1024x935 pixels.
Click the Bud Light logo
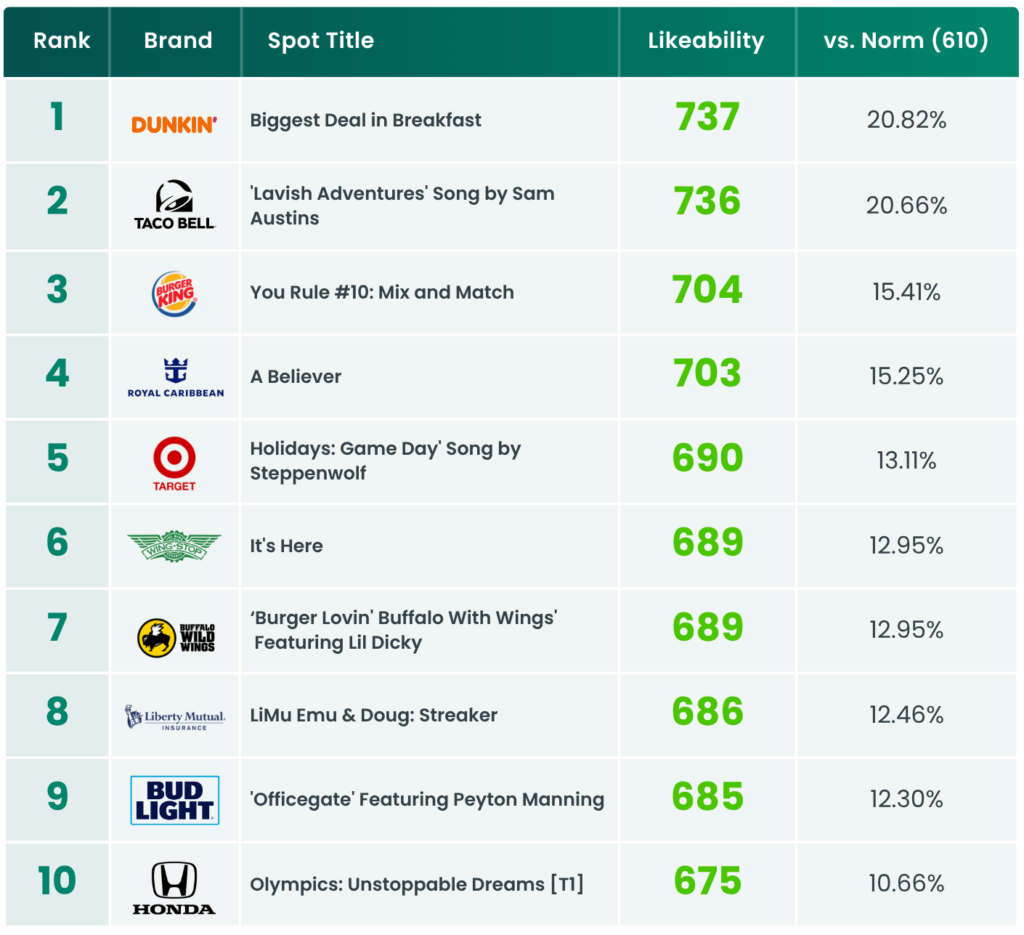coord(175,800)
